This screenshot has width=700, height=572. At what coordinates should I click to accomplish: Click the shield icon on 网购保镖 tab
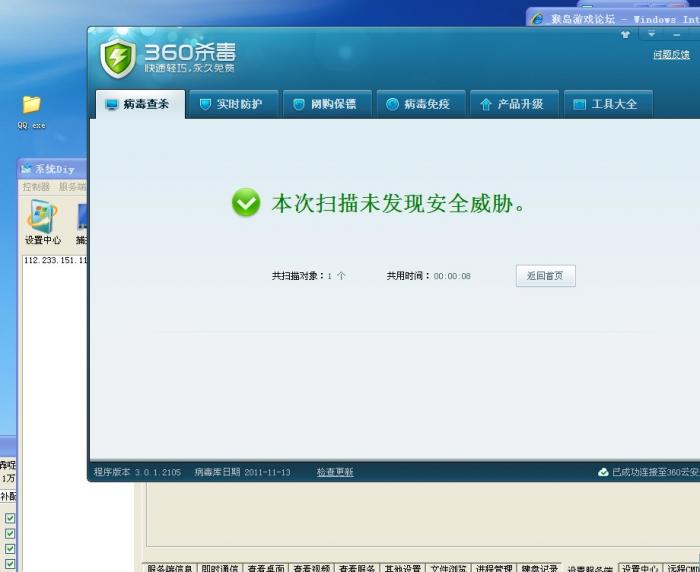pyautogui.click(x=299, y=104)
